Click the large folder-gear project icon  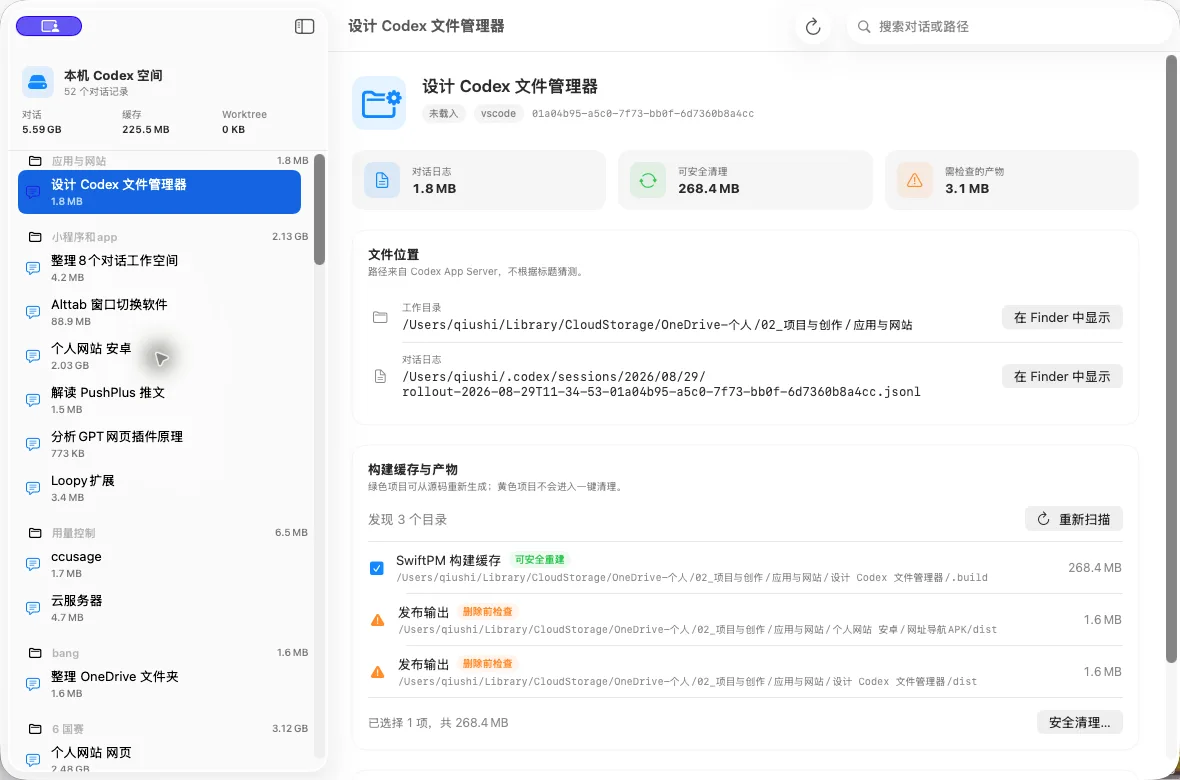click(x=379, y=102)
